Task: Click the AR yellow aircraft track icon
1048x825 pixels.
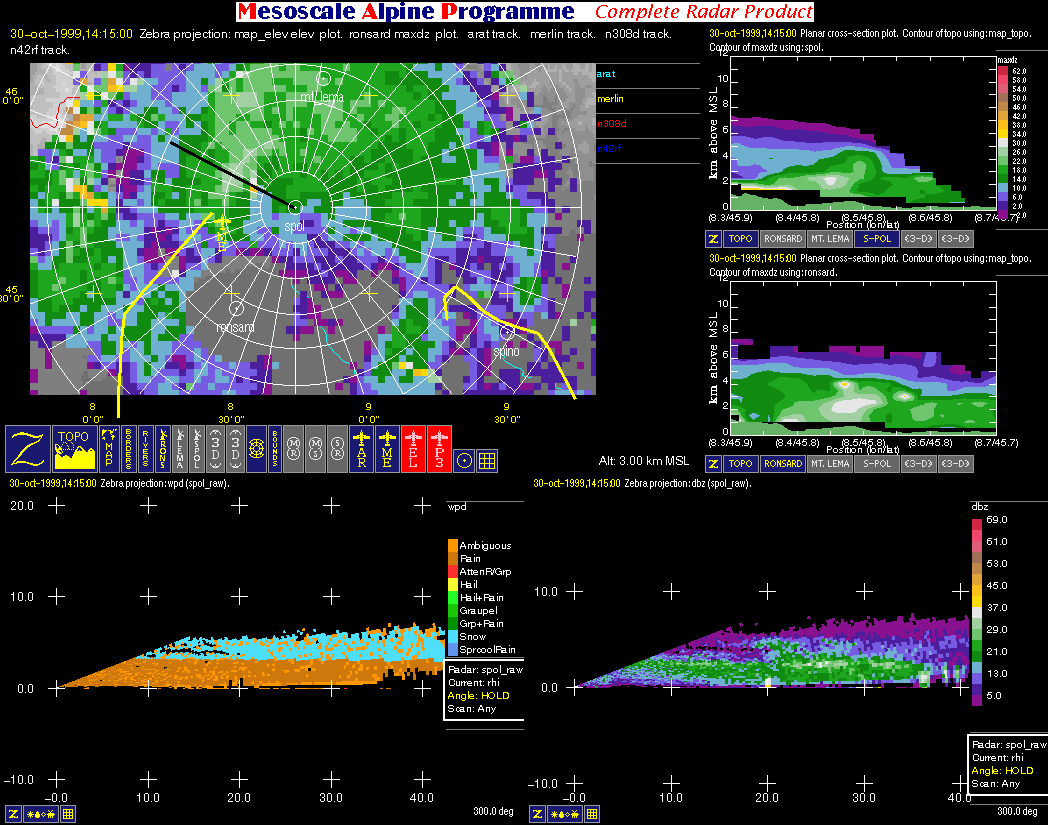Action: (361, 449)
